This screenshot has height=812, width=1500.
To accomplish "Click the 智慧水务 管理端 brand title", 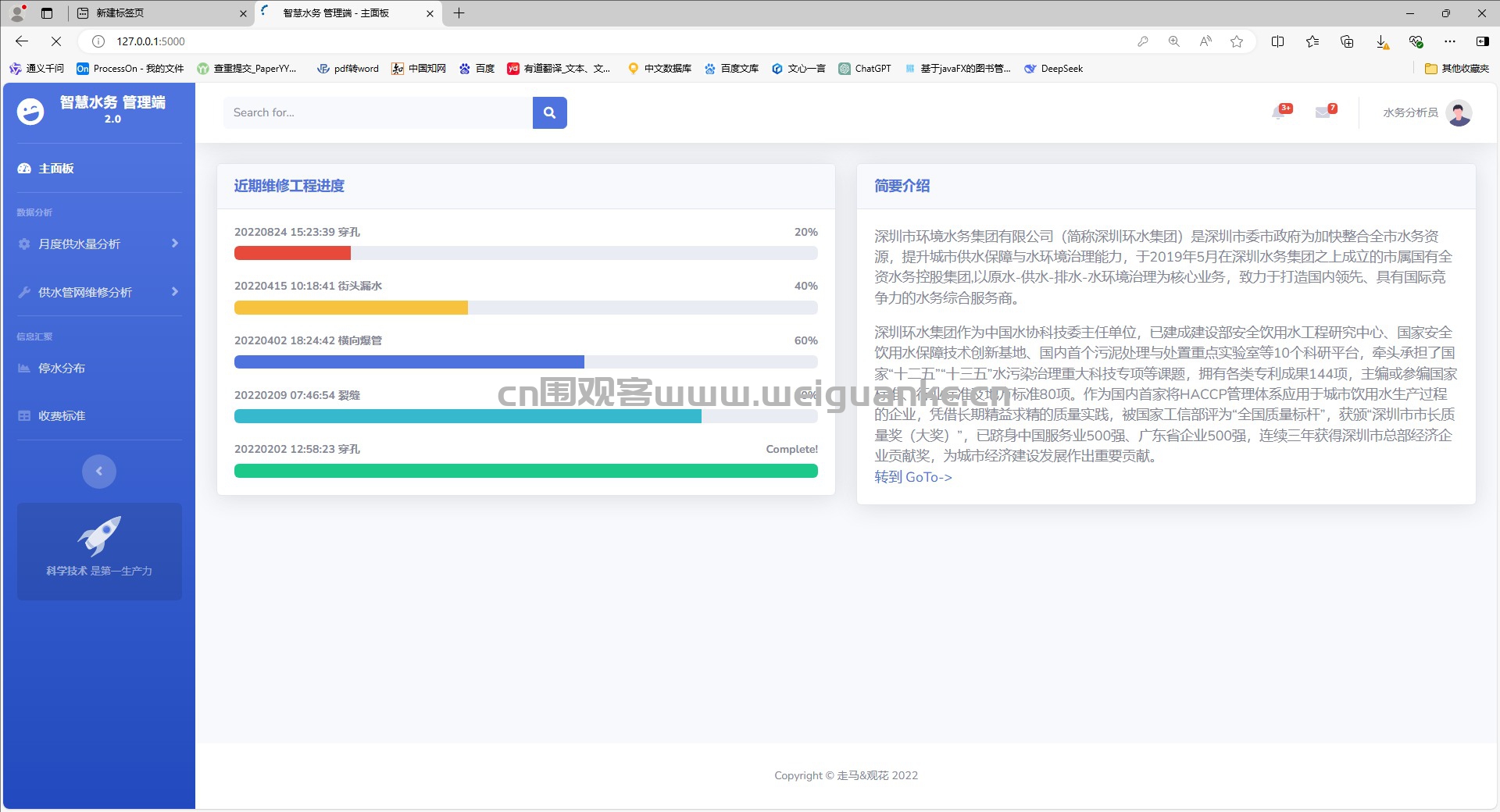I will pos(112,102).
